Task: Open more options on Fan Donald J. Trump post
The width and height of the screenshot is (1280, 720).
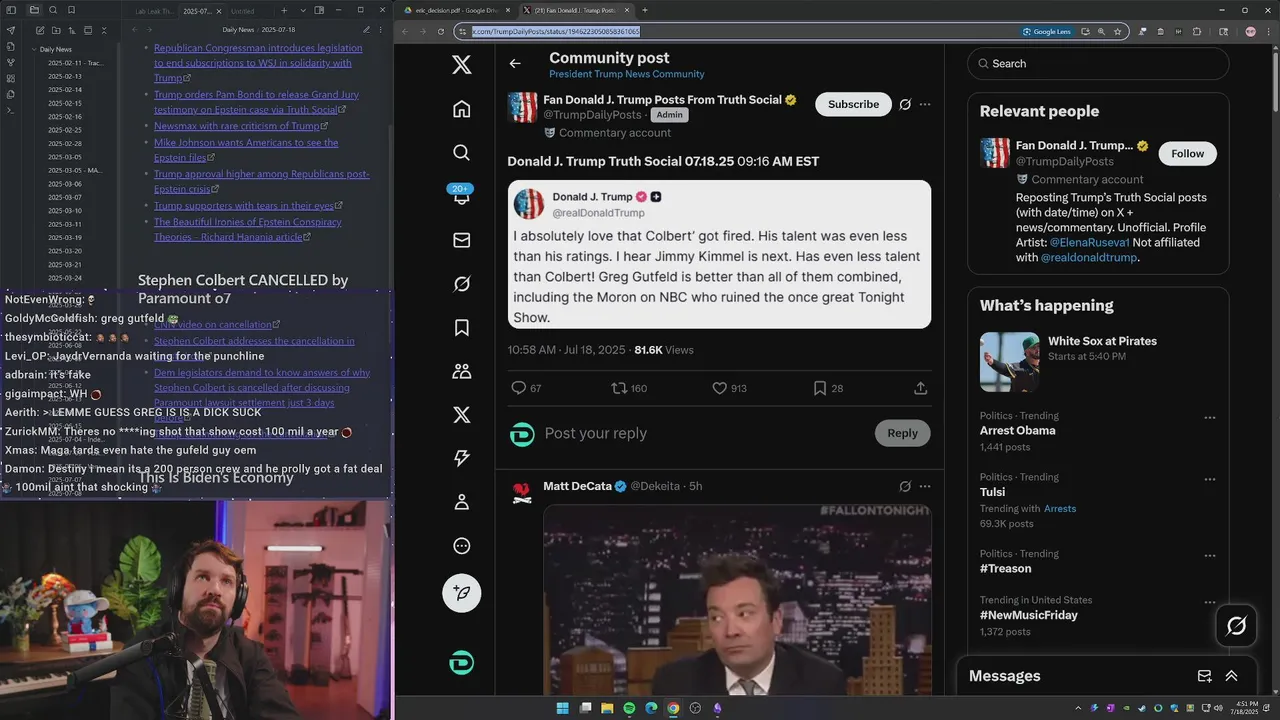Action: tap(925, 104)
